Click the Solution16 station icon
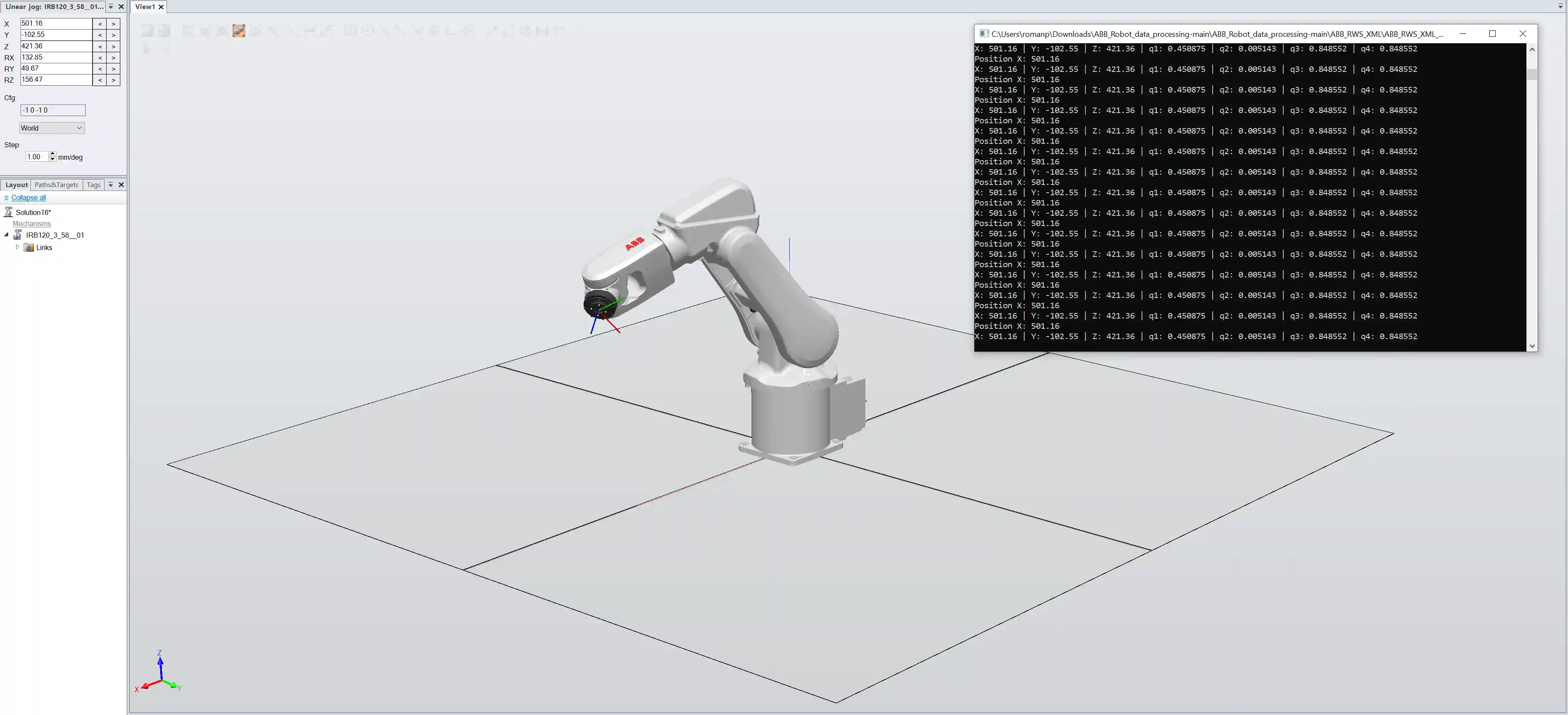Viewport: 1568px width, 715px height. click(9, 212)
